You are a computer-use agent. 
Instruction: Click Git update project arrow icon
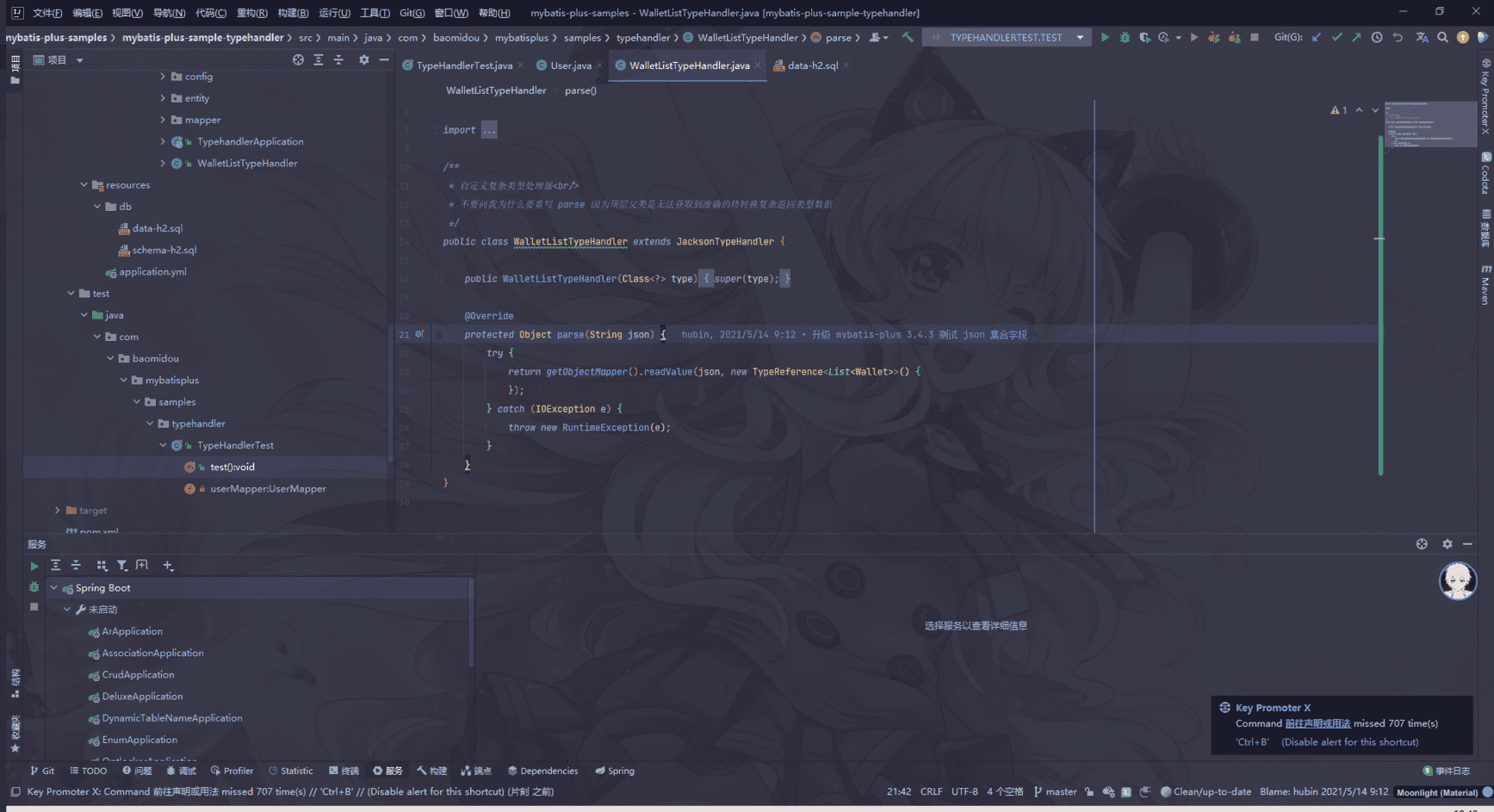1317,37
